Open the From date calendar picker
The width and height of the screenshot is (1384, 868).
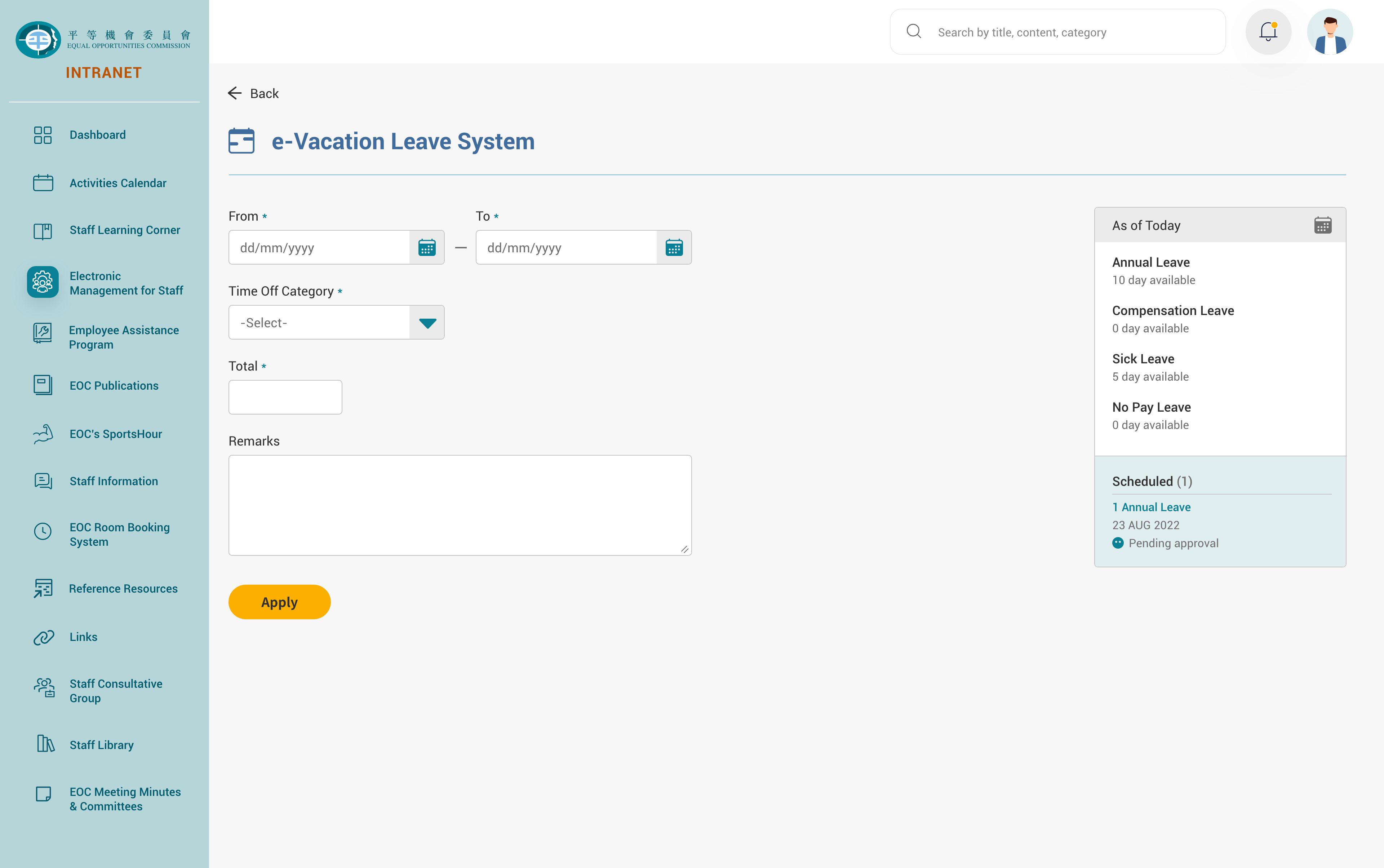pos(427,247)
